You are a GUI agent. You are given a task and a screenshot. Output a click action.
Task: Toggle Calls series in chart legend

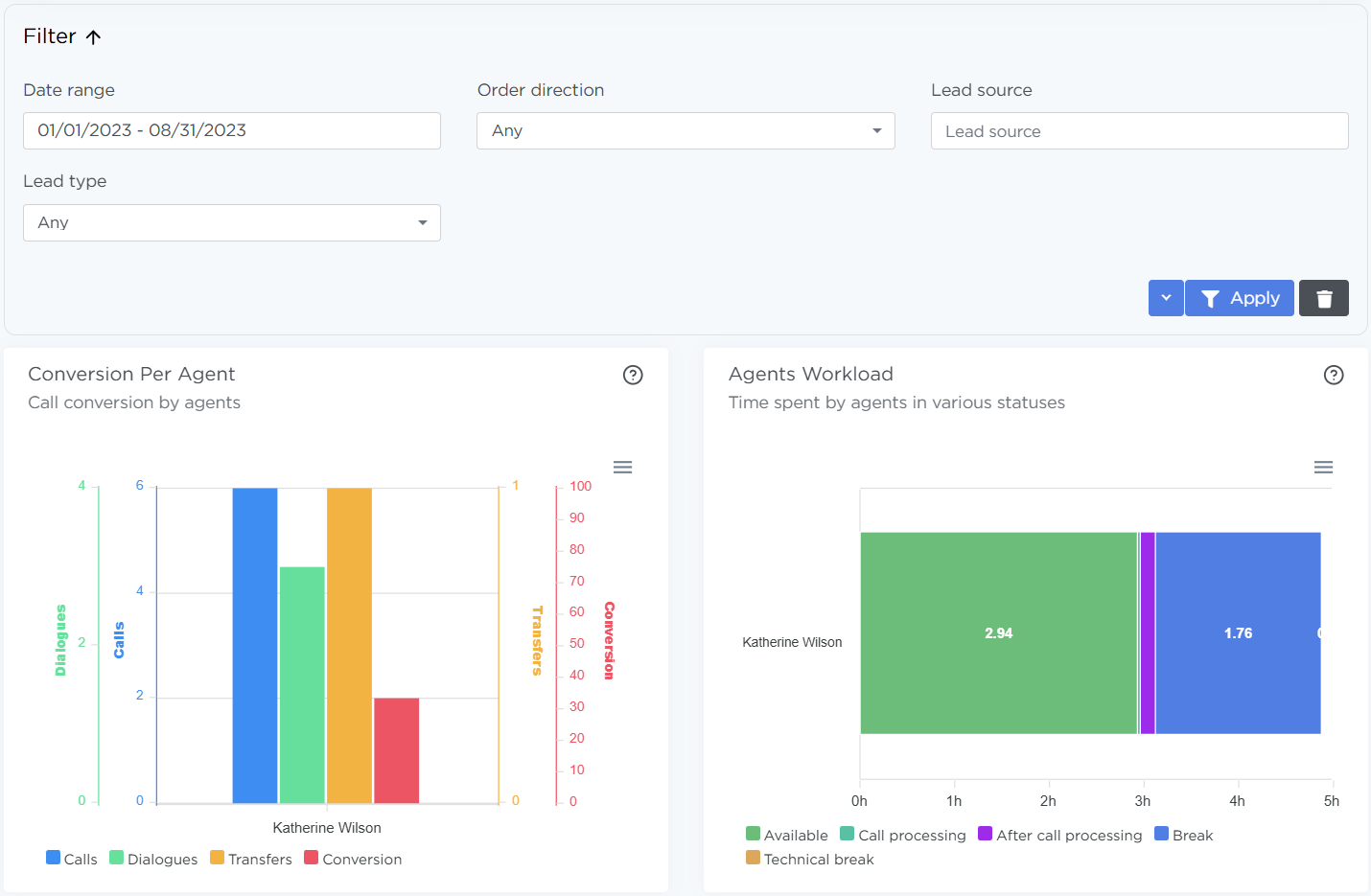point(72,859)
